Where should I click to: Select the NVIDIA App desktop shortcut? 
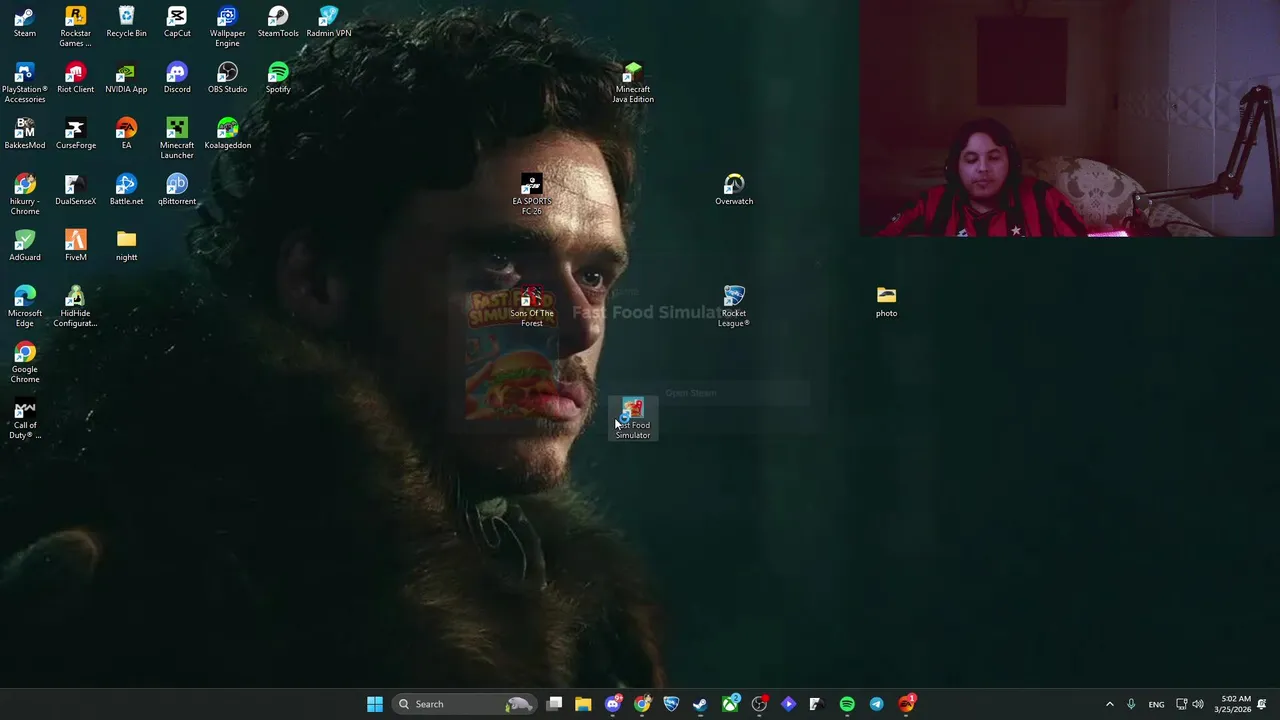(x=126, y=78)
